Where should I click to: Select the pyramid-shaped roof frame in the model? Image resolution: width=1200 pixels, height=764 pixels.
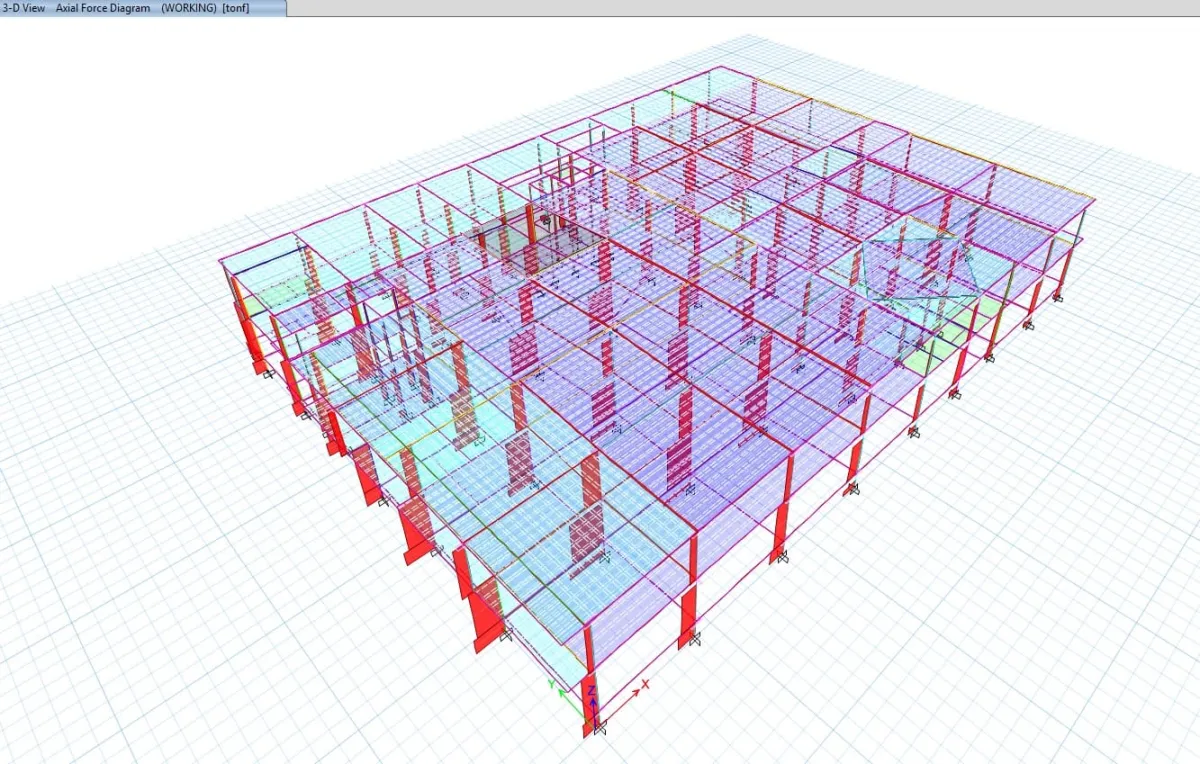point(919,266)
